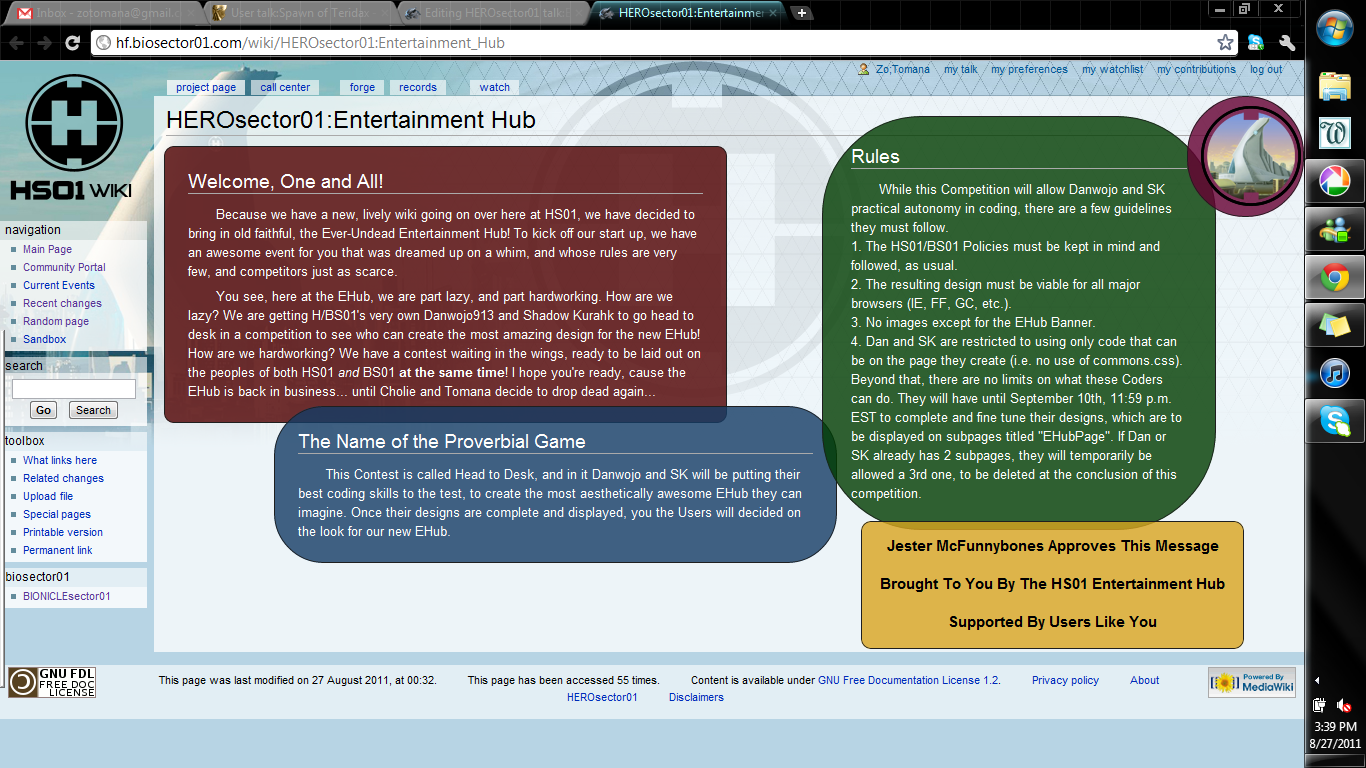Open the Sandbox link
This screenshot has width=1366, height=768.
coord(45,339)
